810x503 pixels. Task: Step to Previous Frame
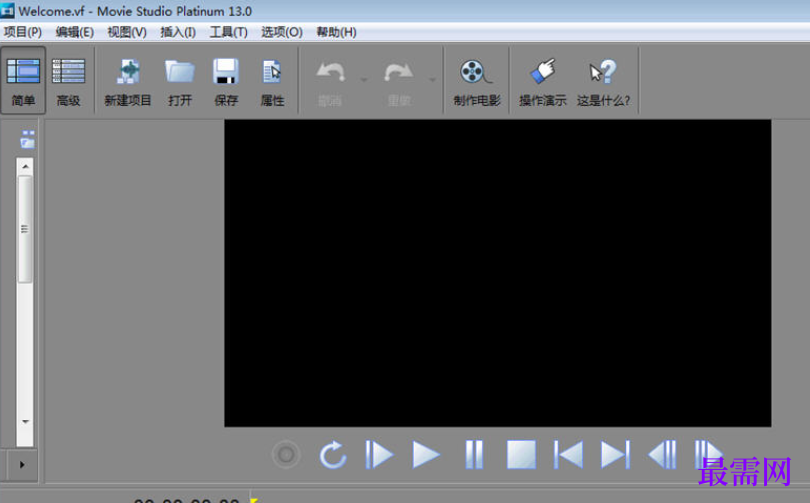[662, 455]
